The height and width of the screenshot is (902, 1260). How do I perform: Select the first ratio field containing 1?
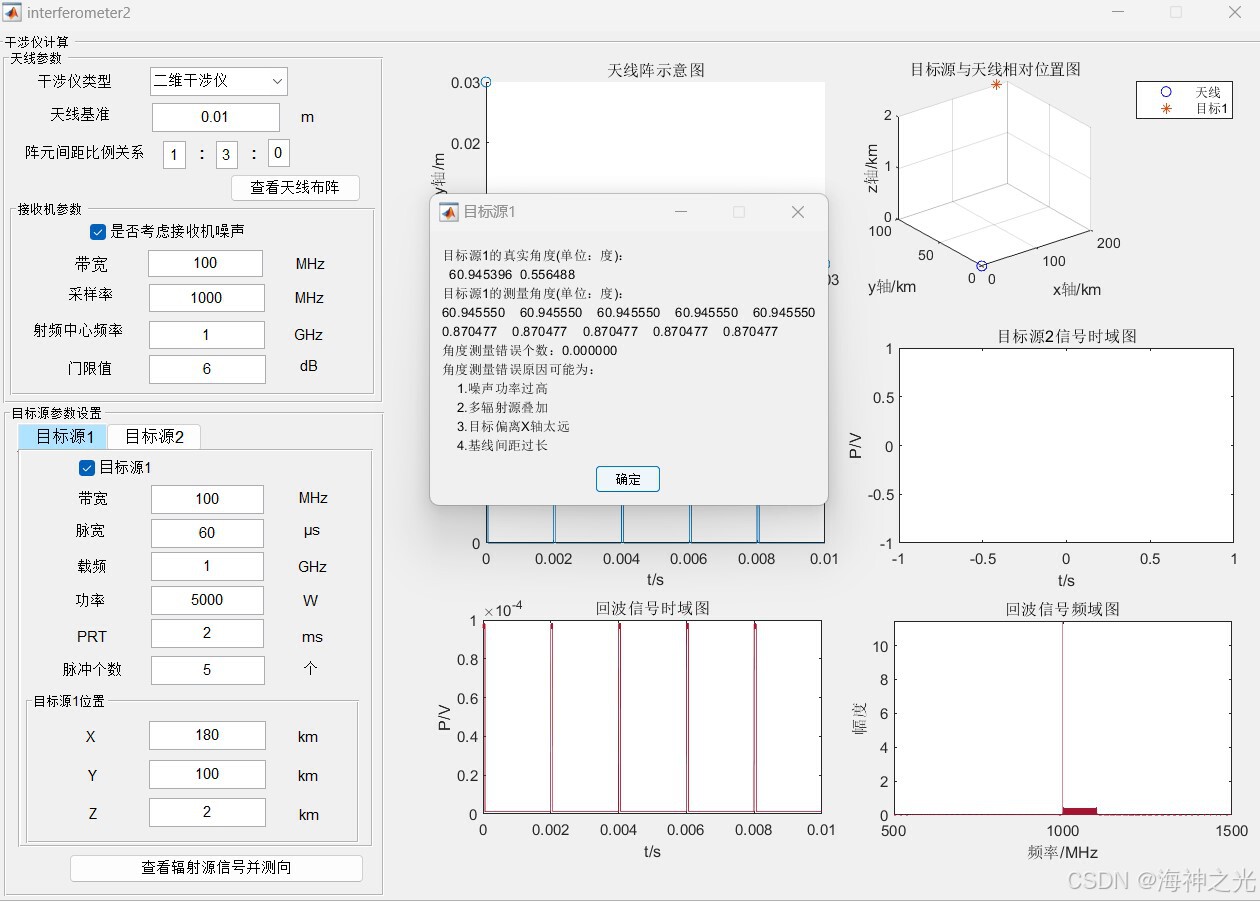175,154
